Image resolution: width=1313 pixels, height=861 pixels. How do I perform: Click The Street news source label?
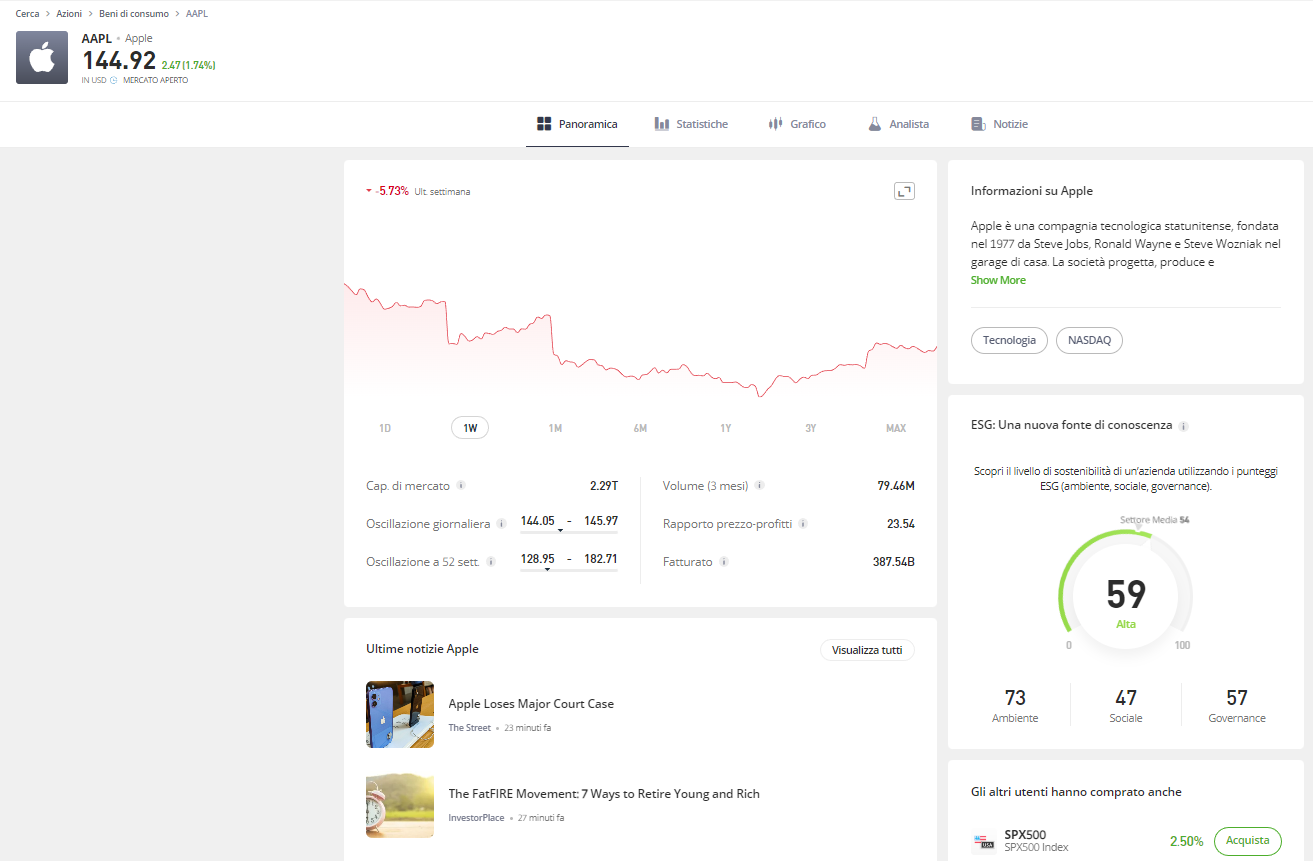[469, 728]
